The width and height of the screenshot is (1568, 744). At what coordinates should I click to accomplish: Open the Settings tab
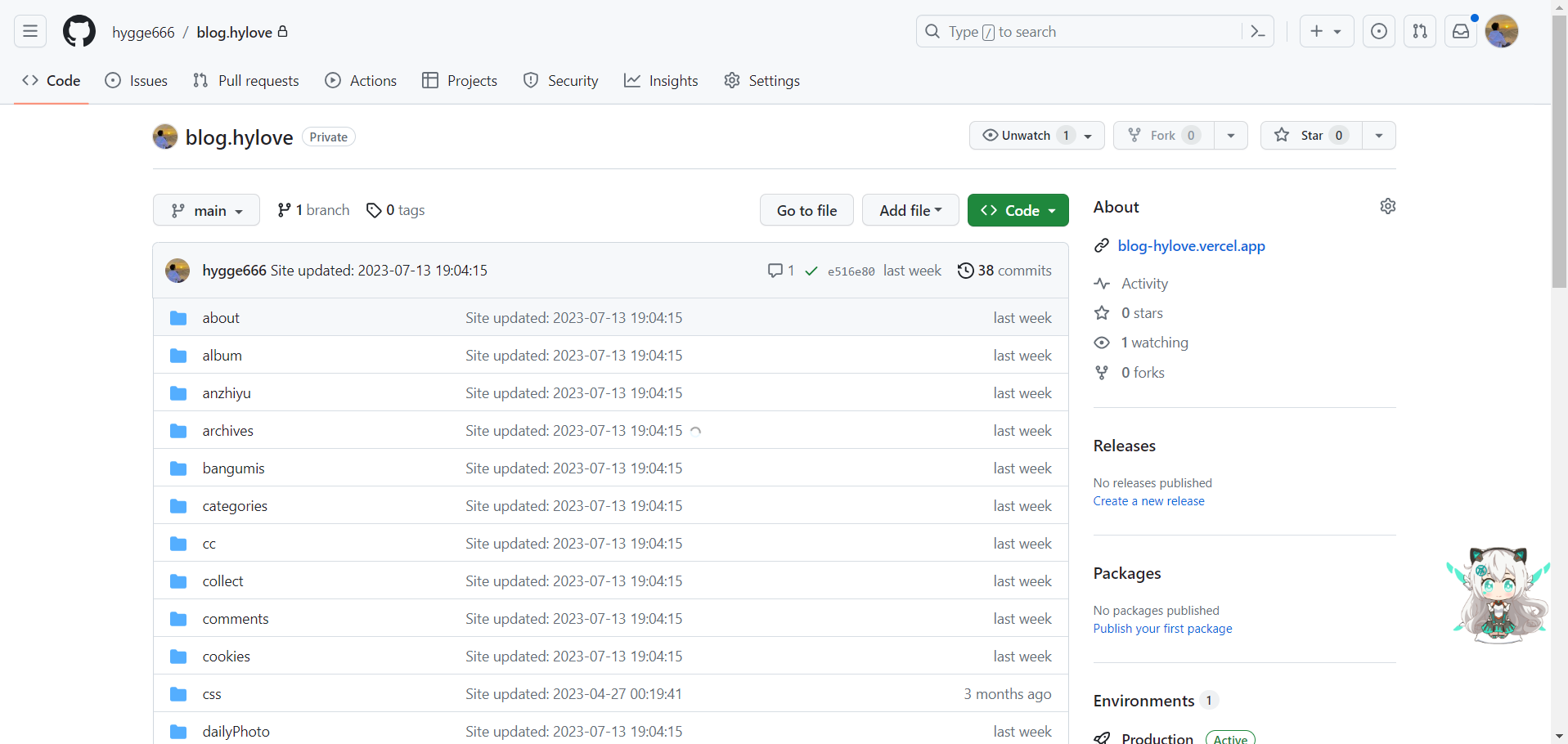tap(762, 81)
